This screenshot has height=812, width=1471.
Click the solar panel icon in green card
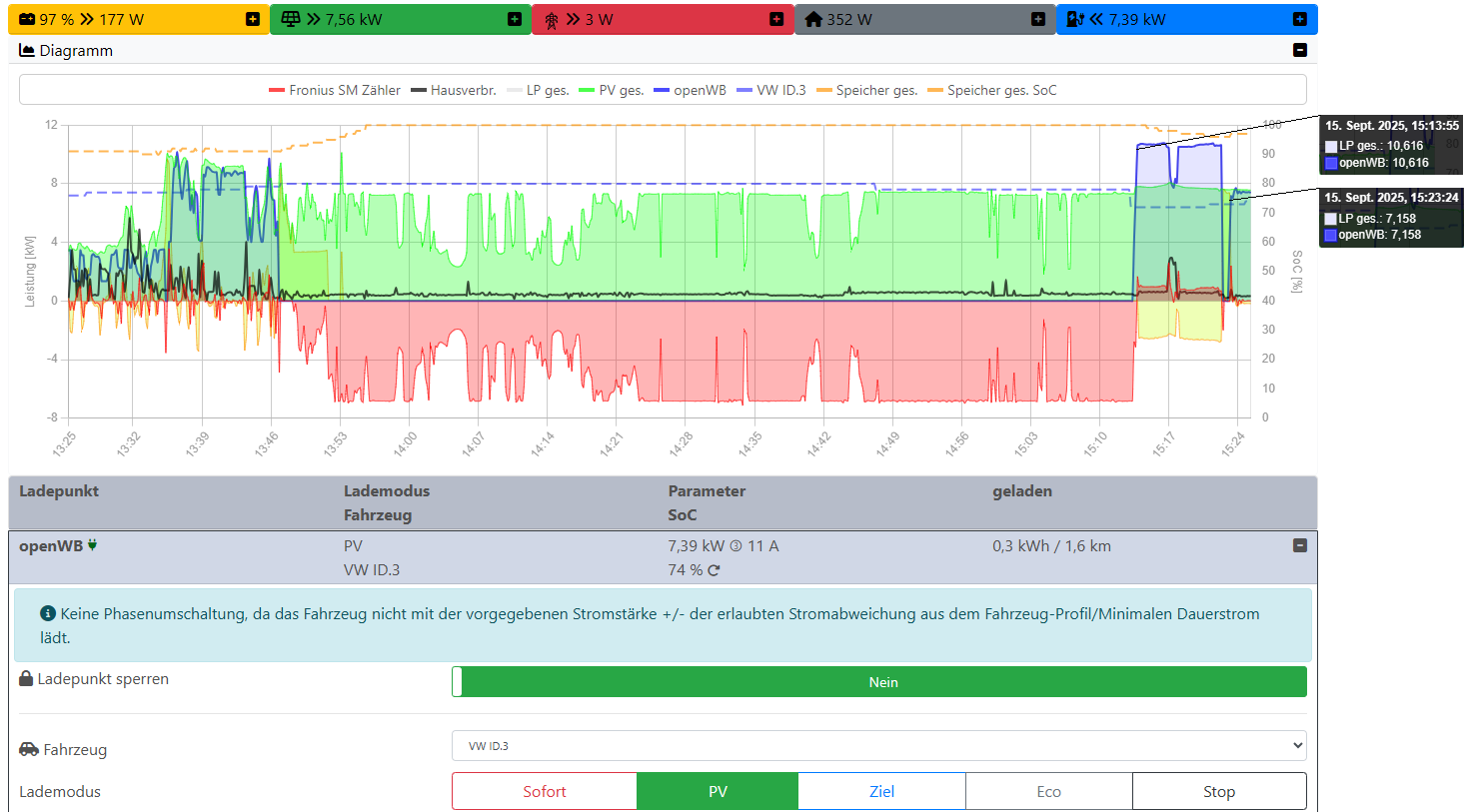[x=290, y=19]
